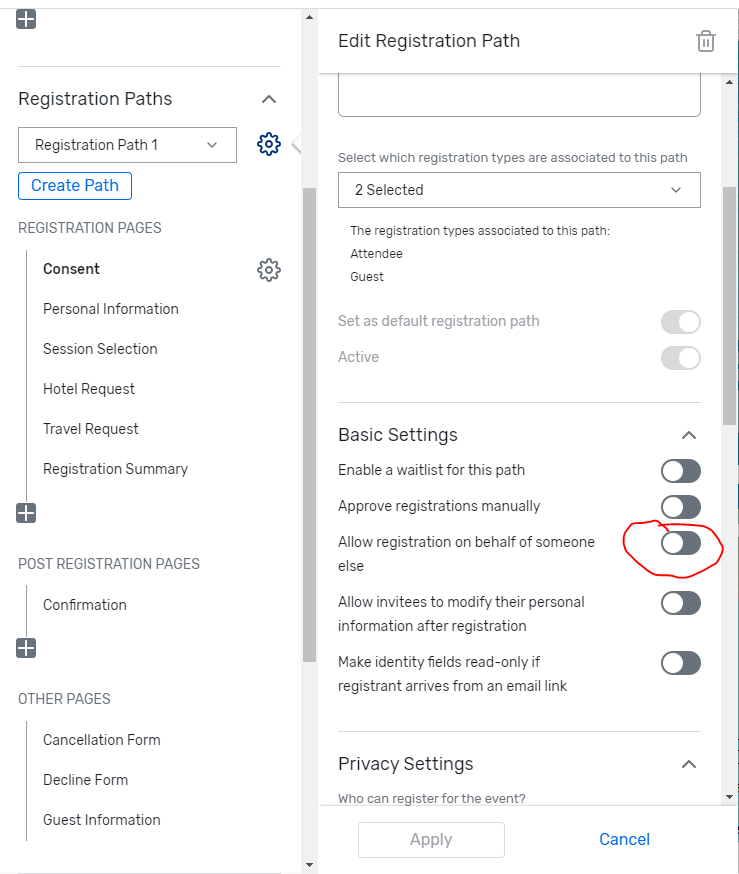This screenshot has height=874, width=739.
Task: Open Consent page gear settings
Action: pyautogui.click(x=269, y=270)
